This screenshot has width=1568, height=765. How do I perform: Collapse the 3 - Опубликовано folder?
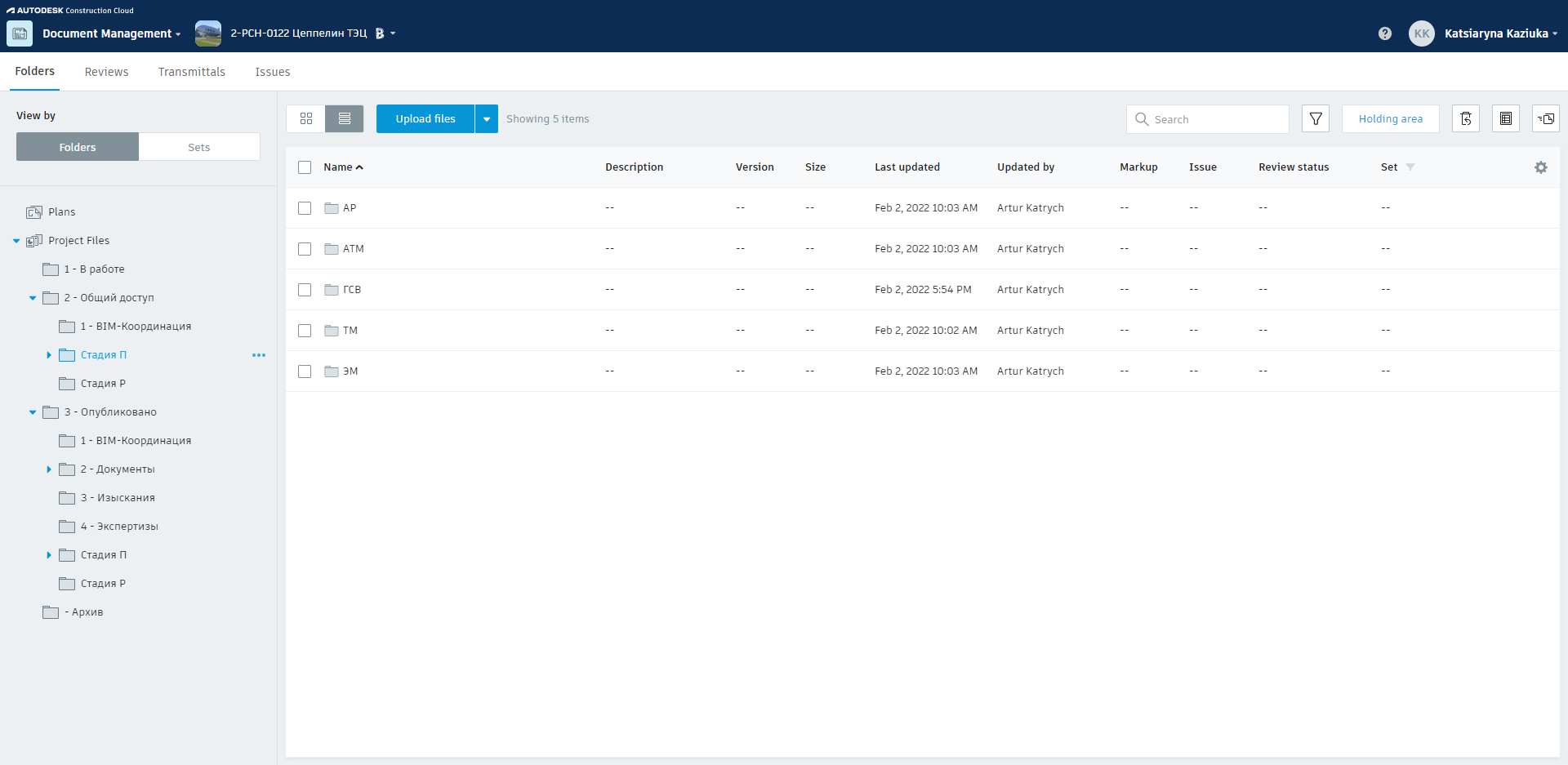33,412
